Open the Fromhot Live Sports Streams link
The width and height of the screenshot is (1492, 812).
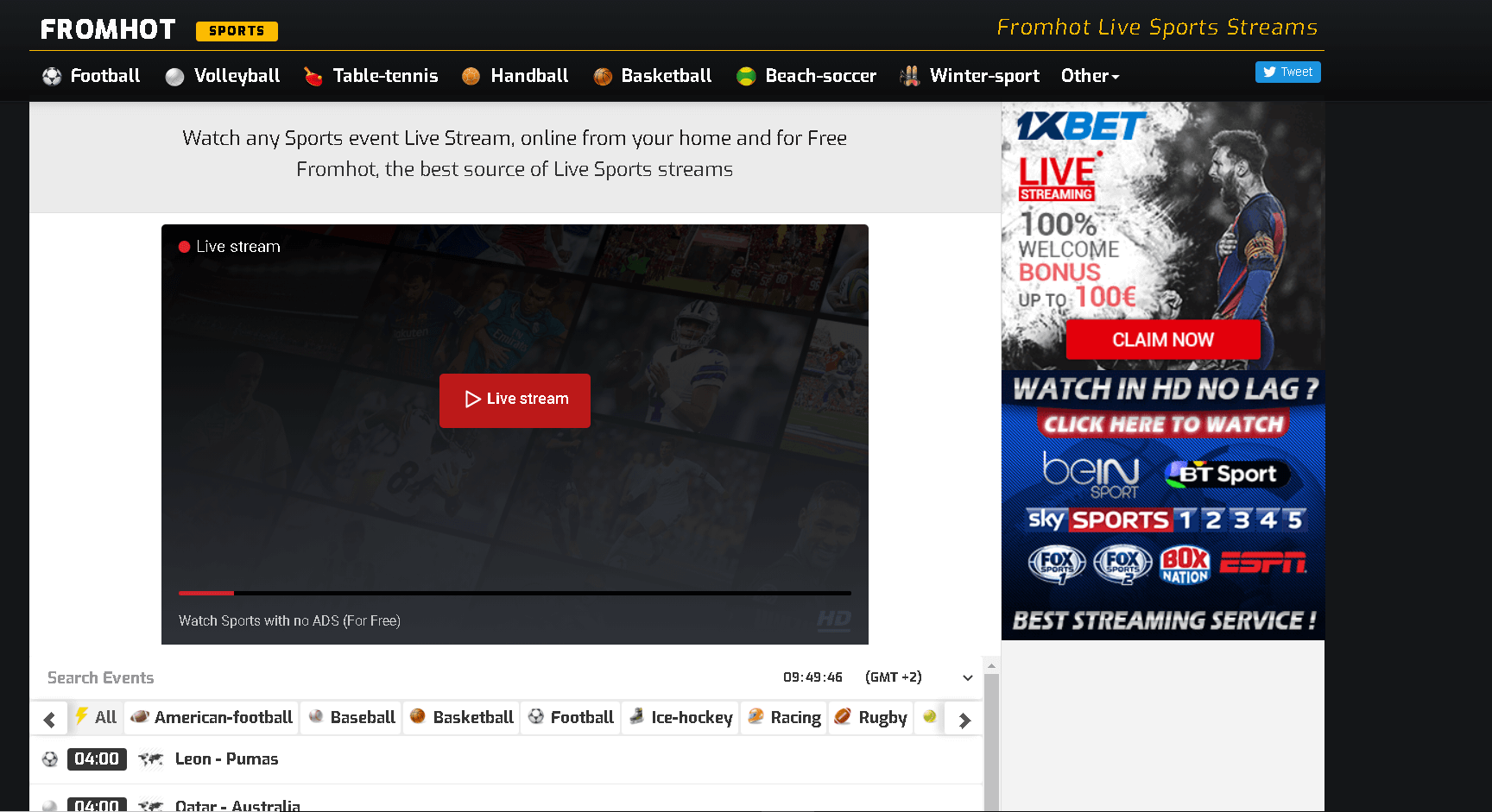point(1157,28)
